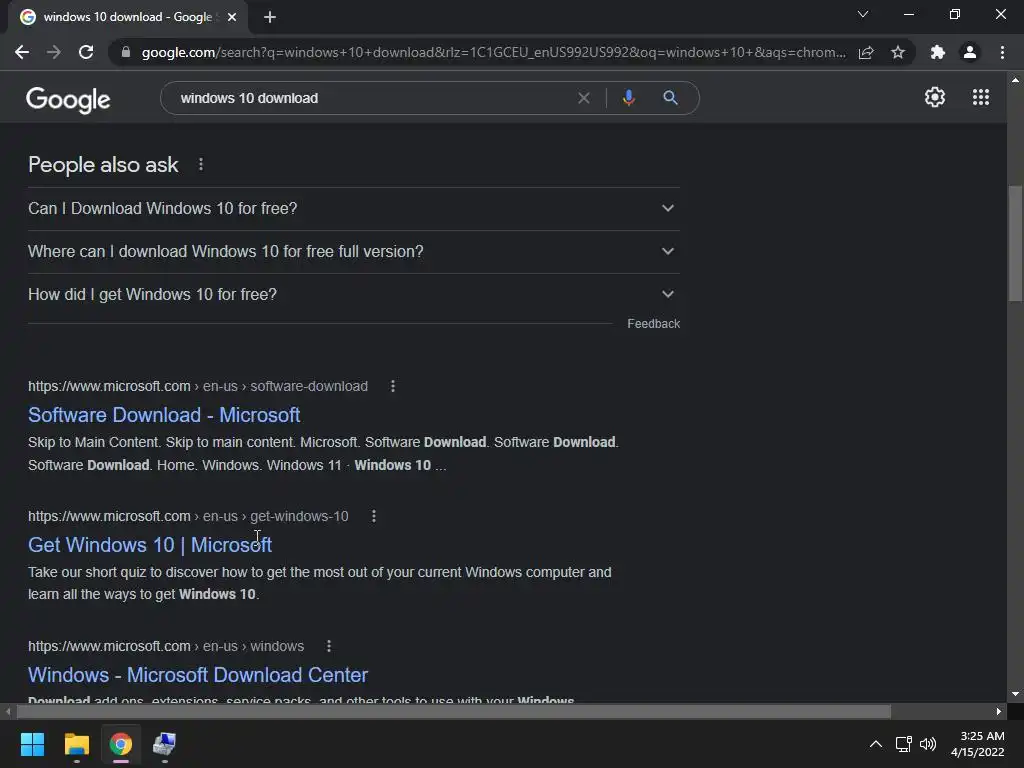Open the Windows Start menu

point(32,744)
